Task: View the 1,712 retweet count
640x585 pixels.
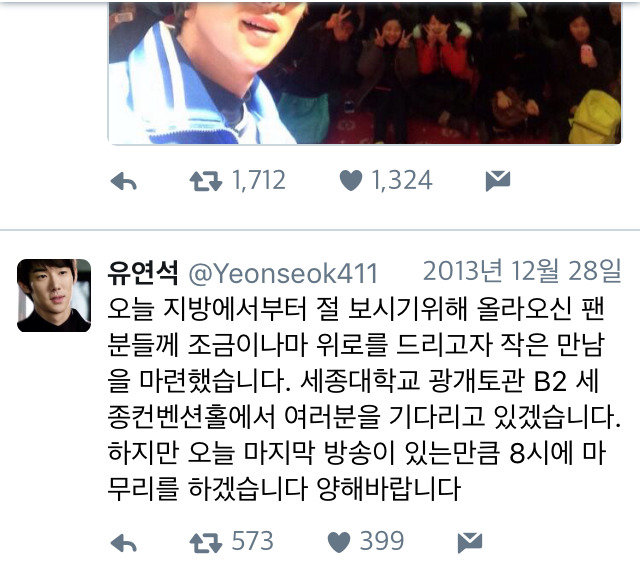Action: (259, 180)
